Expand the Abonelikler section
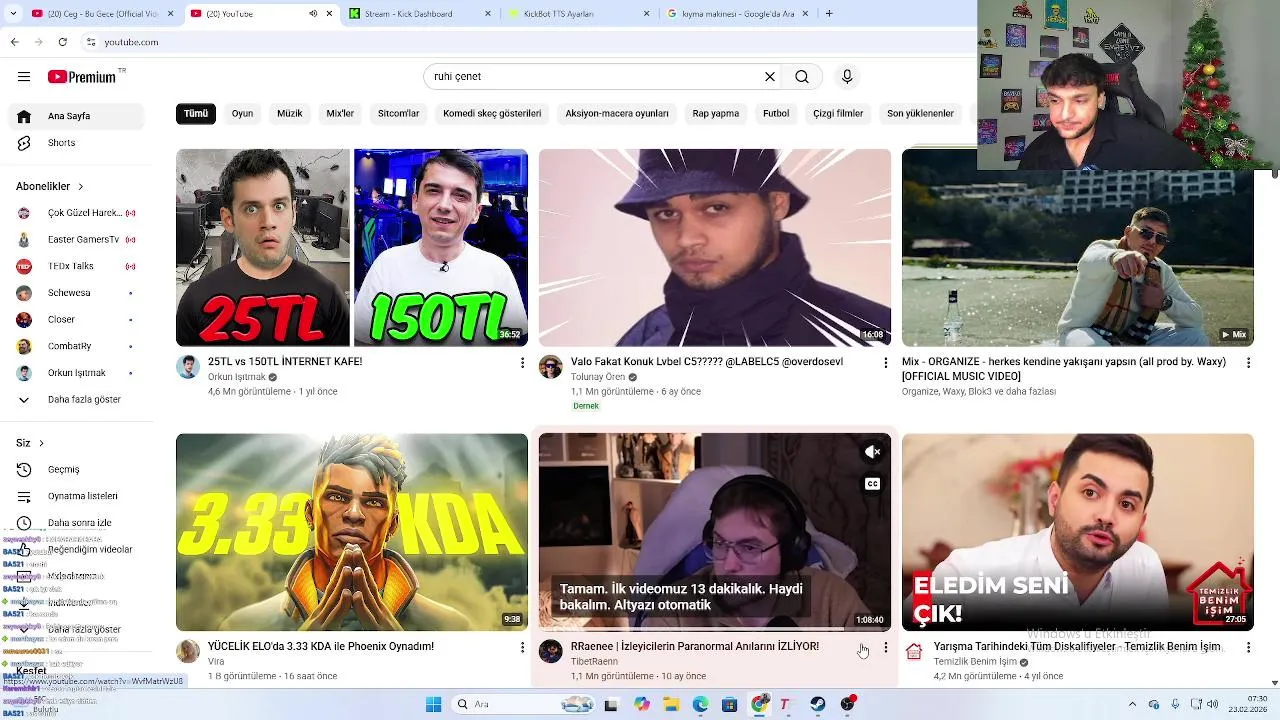Viewport: 1280px width, 720px height. [x=50, y=186]
